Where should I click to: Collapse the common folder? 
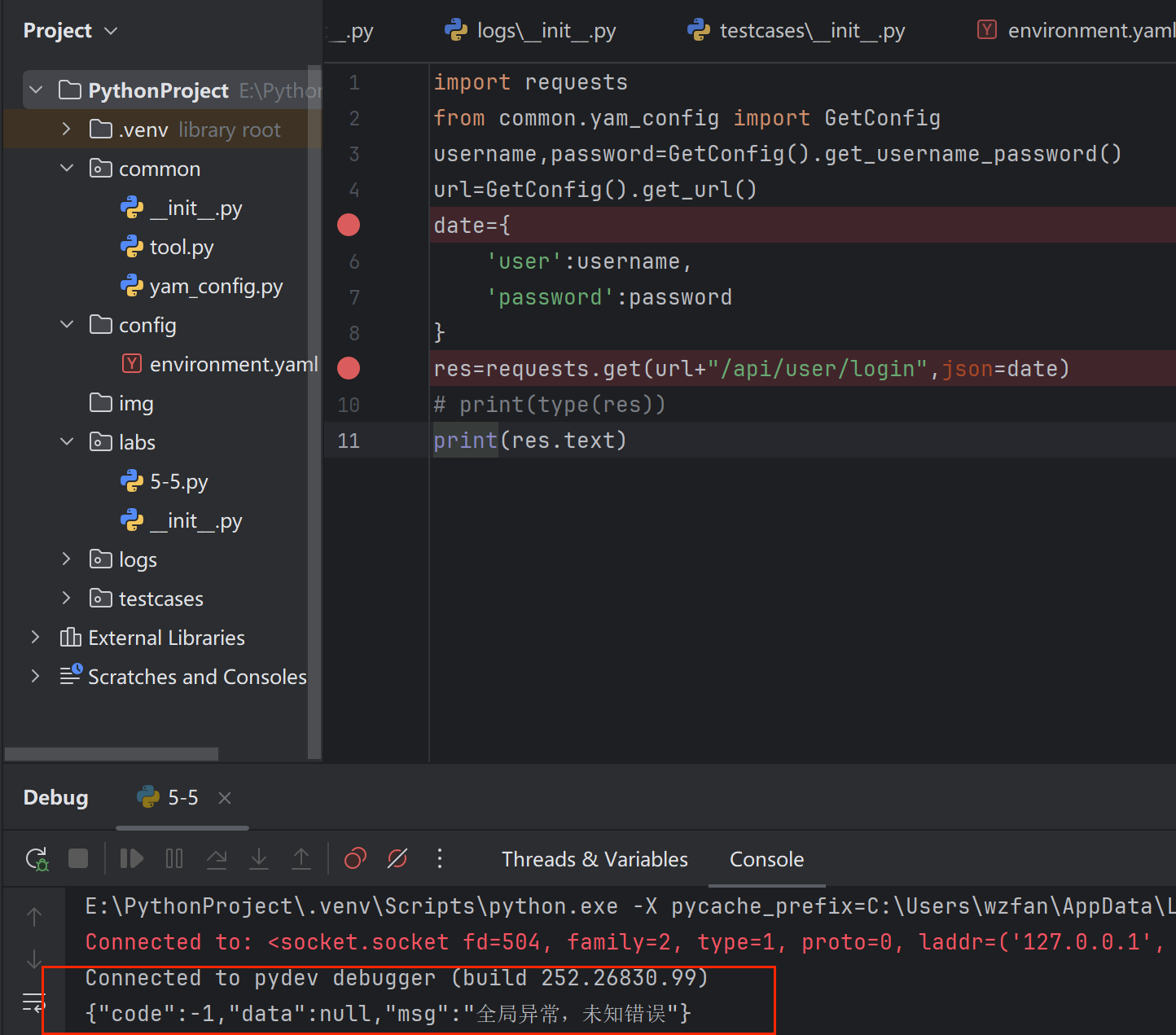67,169
